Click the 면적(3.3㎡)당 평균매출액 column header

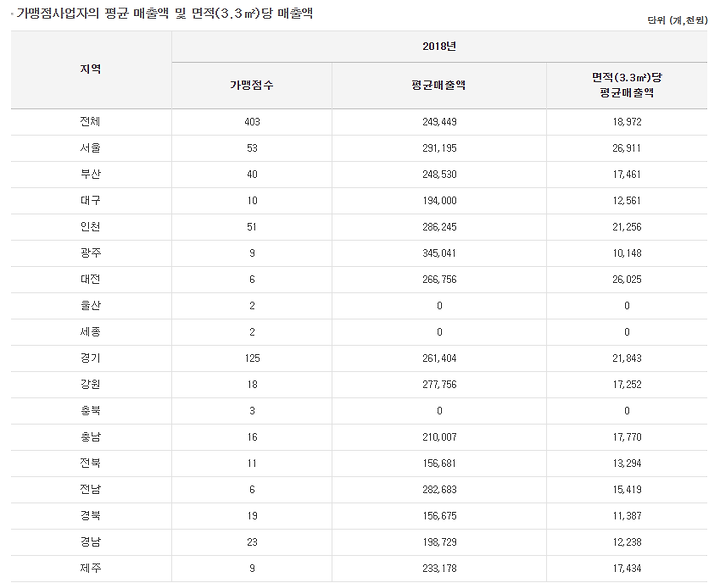(627, 85)
